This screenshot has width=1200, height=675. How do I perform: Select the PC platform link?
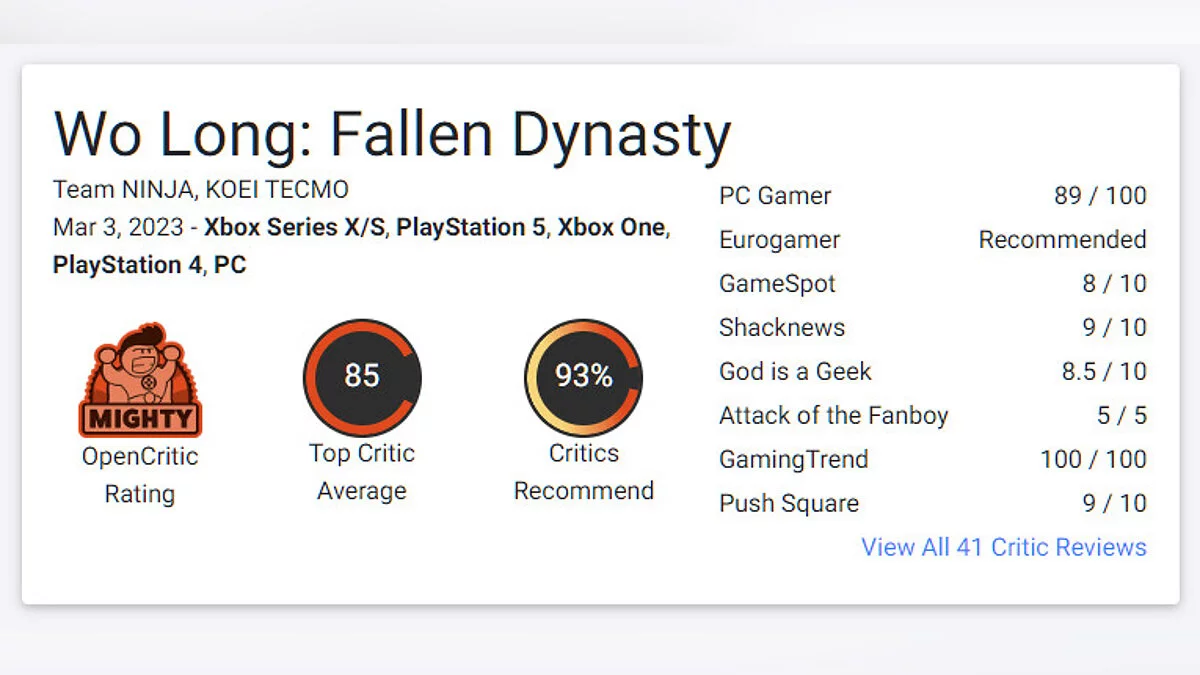pyautogui.click(x=230, y=265)
